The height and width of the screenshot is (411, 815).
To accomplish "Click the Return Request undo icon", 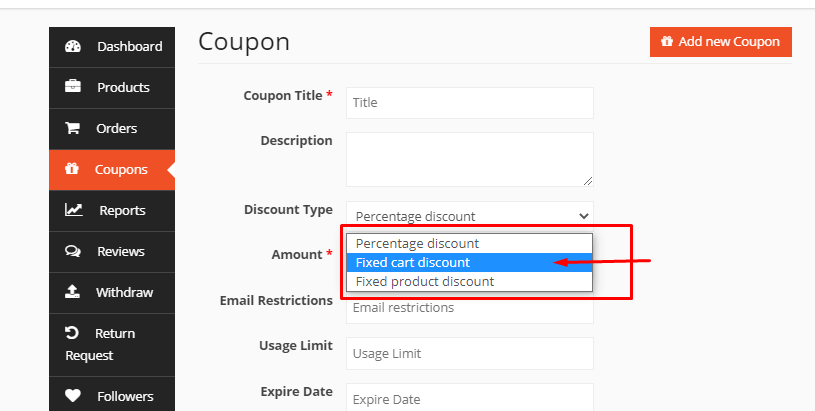I will coord(72,333).
